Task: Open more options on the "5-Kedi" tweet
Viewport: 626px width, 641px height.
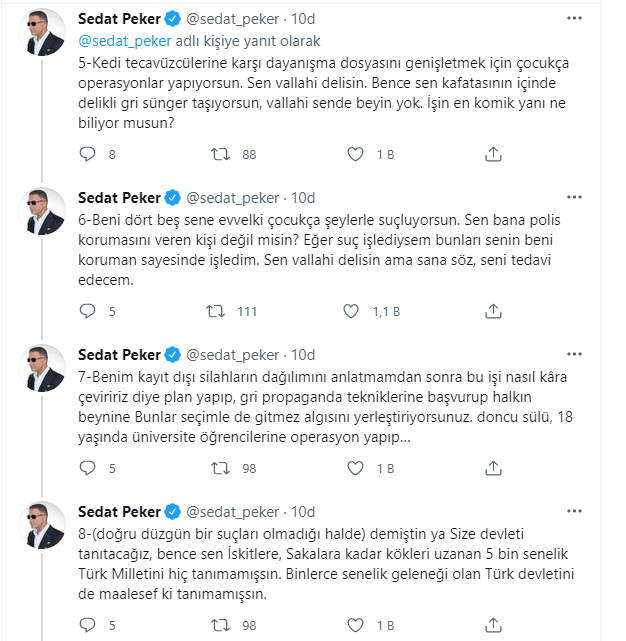Action: point(573,19)
